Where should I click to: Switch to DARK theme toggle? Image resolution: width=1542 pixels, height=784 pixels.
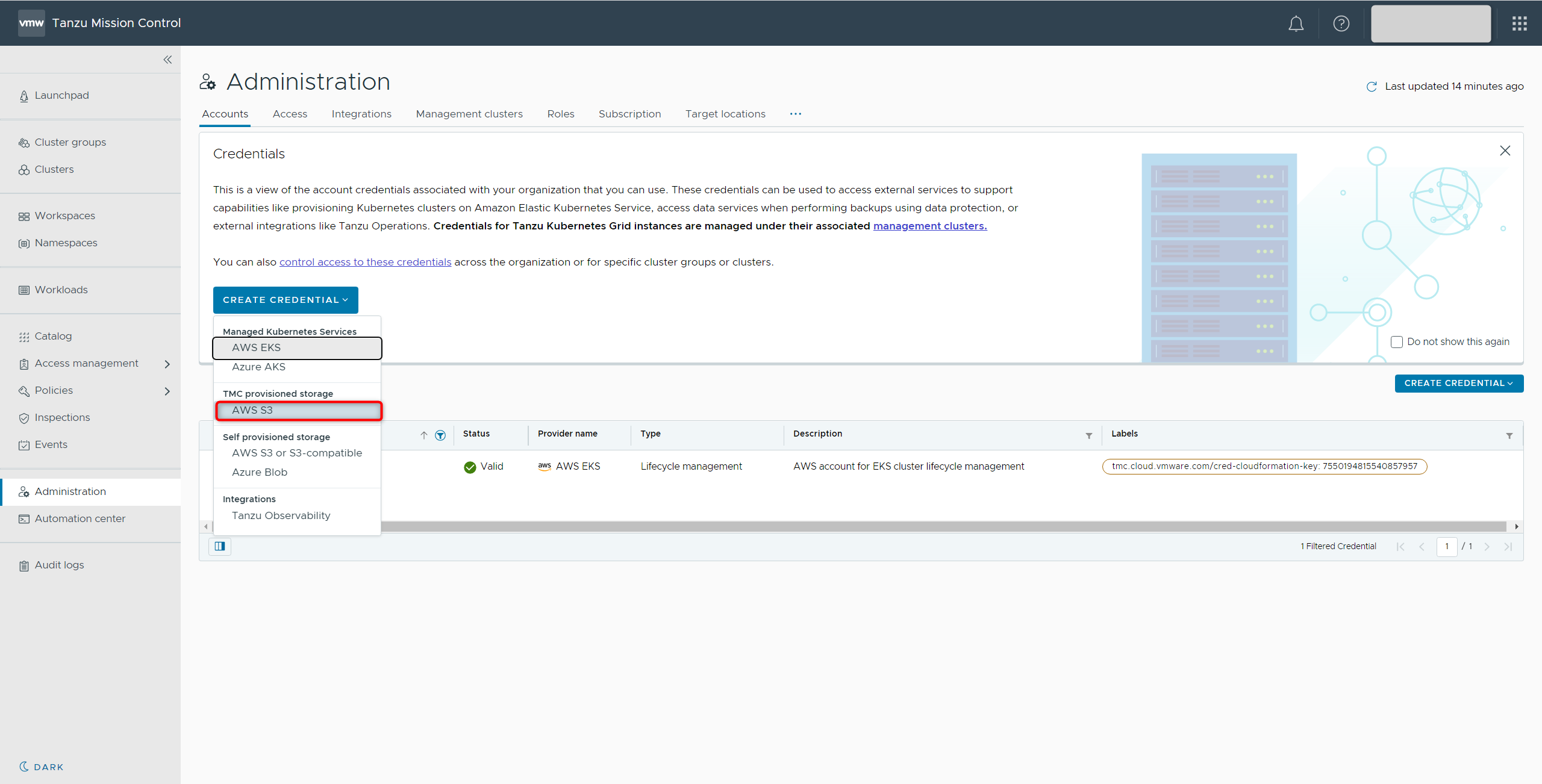pyautogui.click(x=41, y=767)
